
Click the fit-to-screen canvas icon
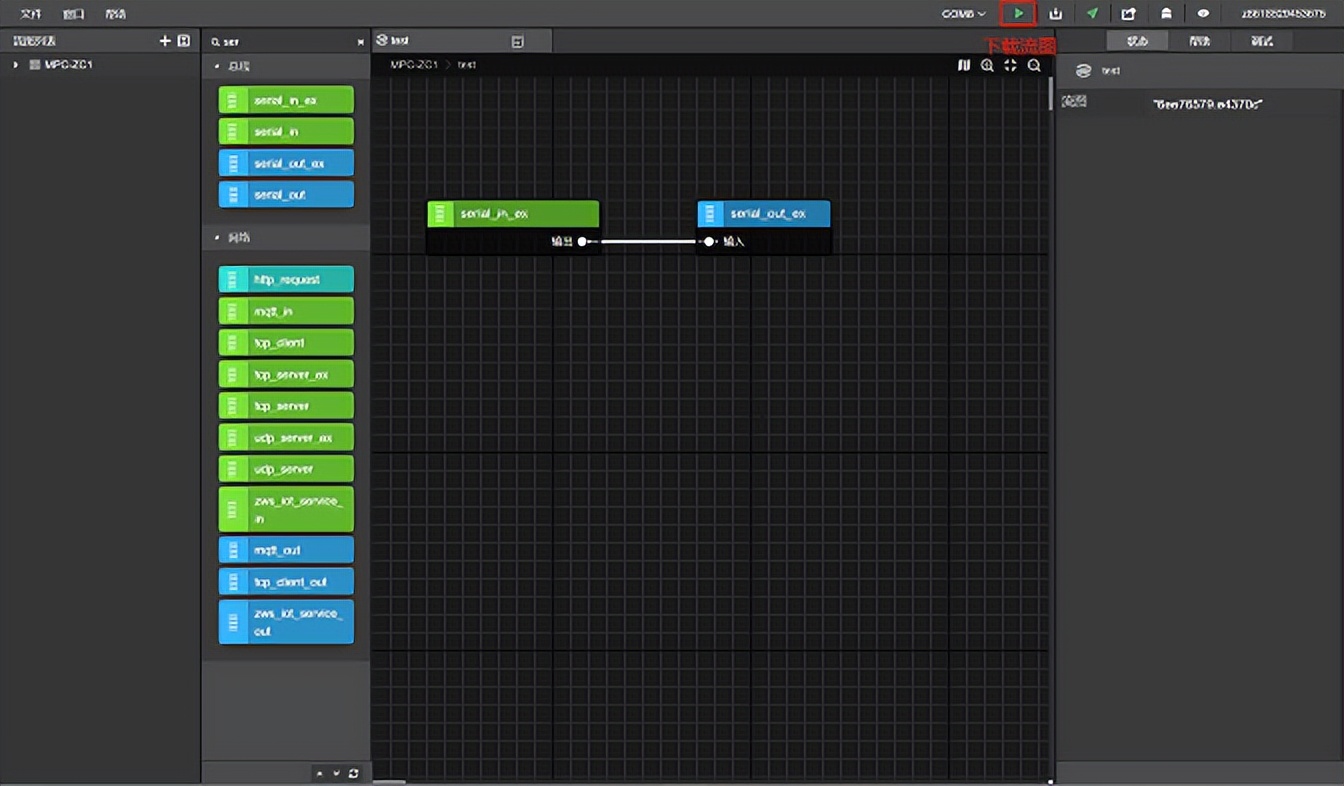coord(1010,65)
